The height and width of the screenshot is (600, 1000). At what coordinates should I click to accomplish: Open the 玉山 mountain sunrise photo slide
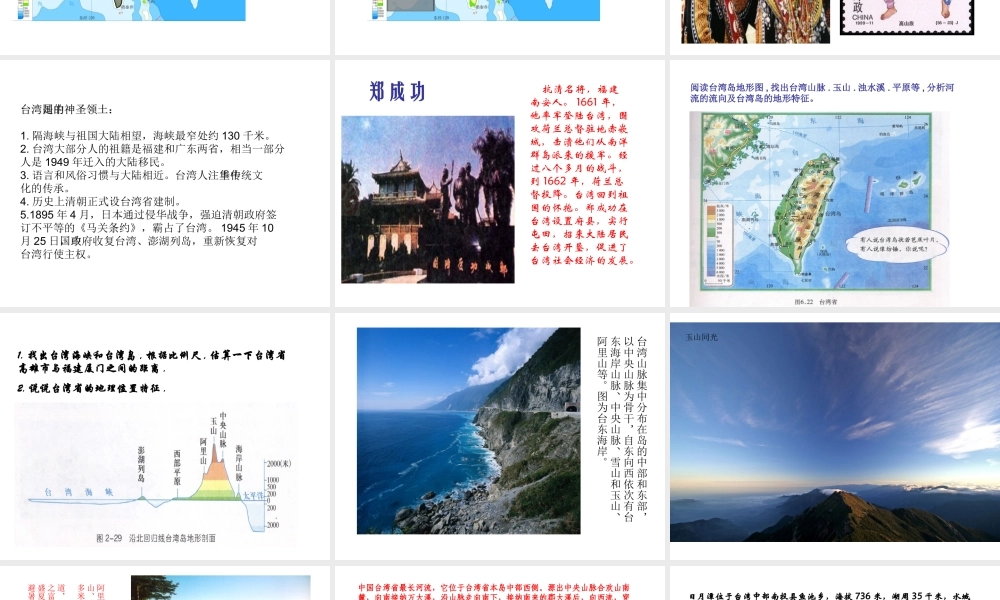point(835,432)
